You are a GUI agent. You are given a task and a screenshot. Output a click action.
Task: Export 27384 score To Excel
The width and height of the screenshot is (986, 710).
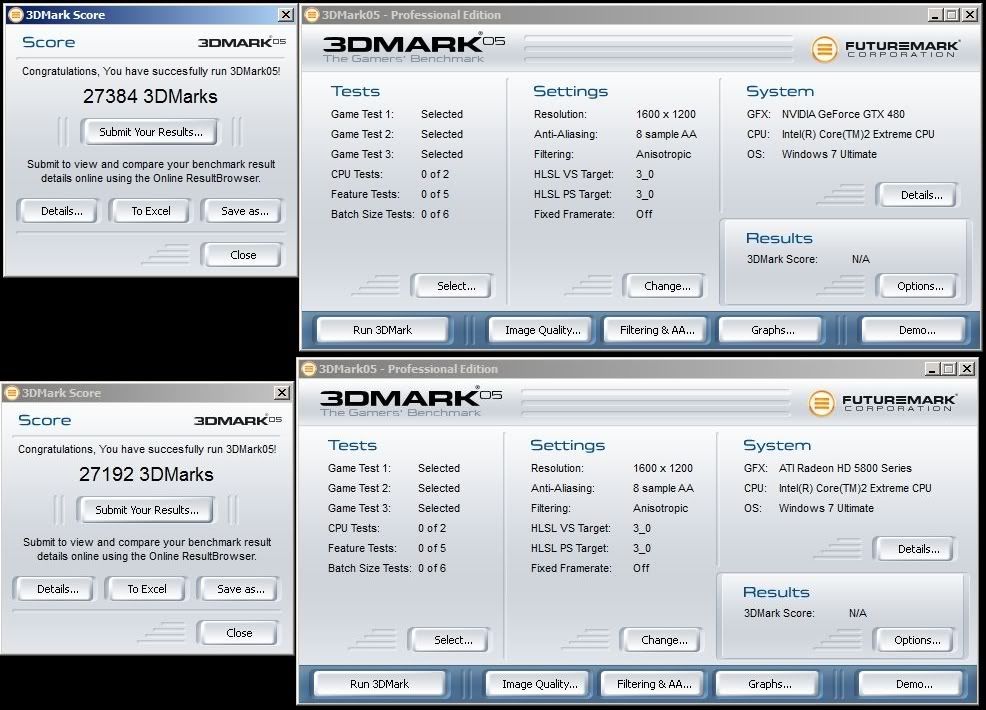click(x=150, y=211)
